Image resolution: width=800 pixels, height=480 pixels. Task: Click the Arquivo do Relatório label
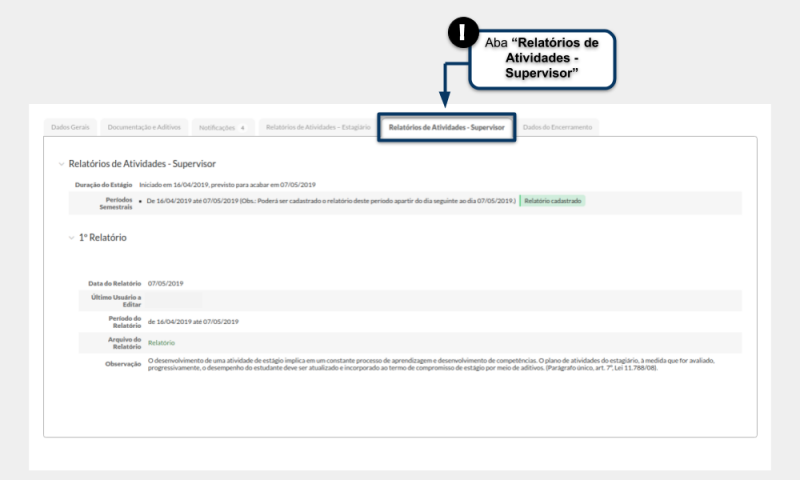click(x=124, y=343)
